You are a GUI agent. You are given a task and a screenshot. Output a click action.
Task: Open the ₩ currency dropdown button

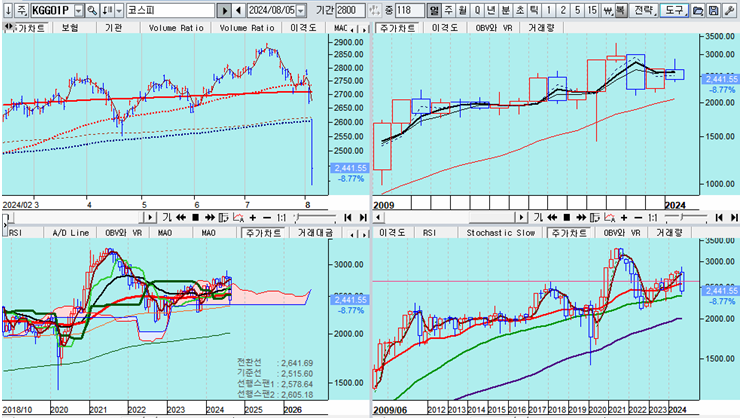607,10
